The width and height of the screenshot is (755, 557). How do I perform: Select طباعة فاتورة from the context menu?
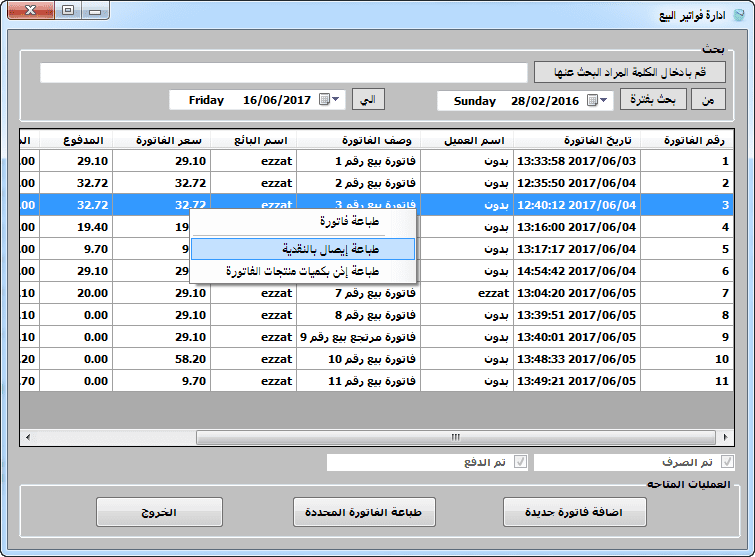coord(302,221)
